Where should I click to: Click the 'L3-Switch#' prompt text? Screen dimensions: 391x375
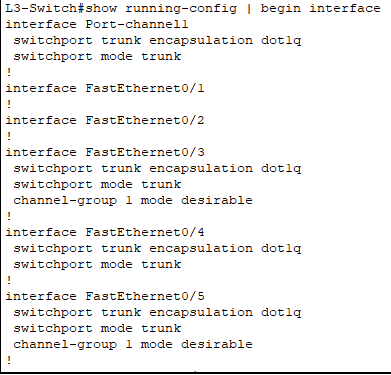[x=45, y=8]
